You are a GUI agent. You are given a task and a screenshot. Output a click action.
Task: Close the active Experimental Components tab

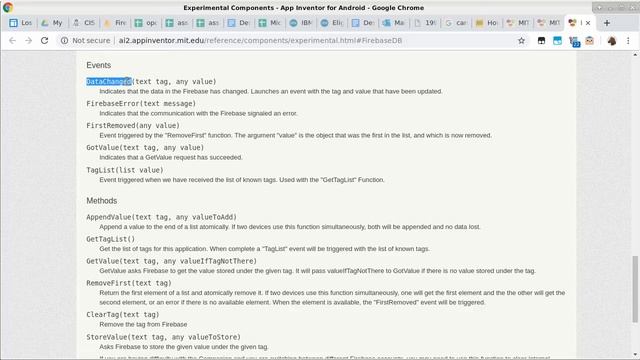click(588, 23)
